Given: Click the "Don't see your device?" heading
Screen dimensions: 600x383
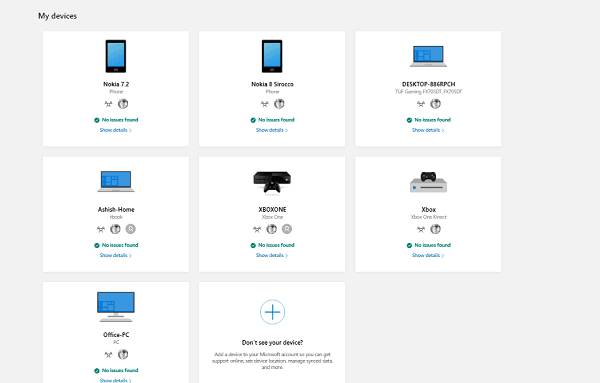Looking at the screenshot, I should 272,342.
